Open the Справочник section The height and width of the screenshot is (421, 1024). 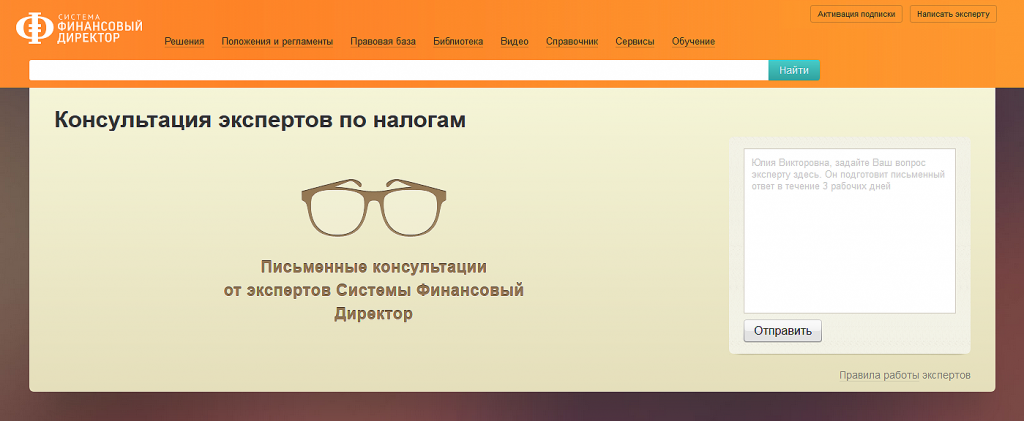coord(572,42)
